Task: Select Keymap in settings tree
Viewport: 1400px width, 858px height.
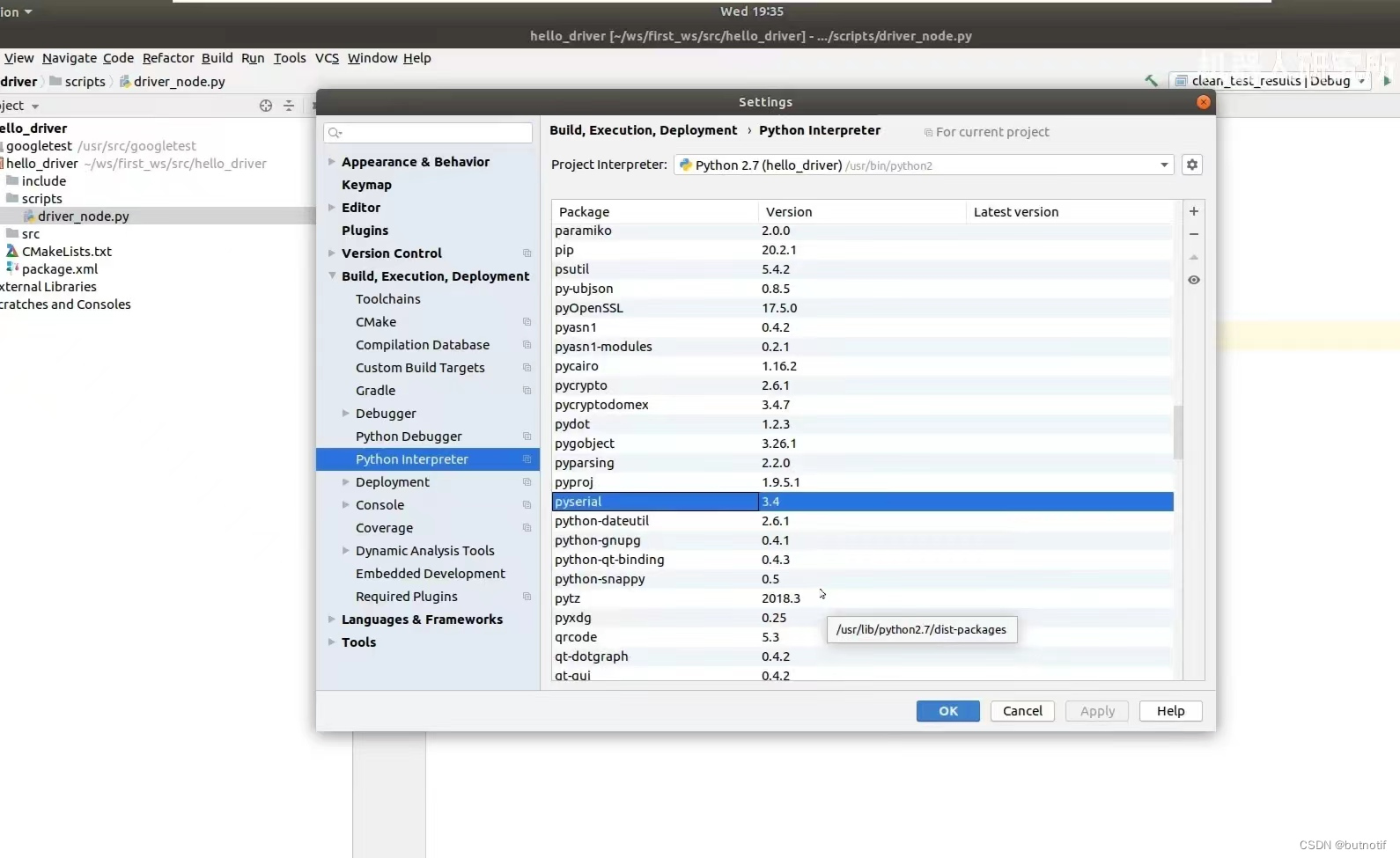Action: [x=366, y=185]
